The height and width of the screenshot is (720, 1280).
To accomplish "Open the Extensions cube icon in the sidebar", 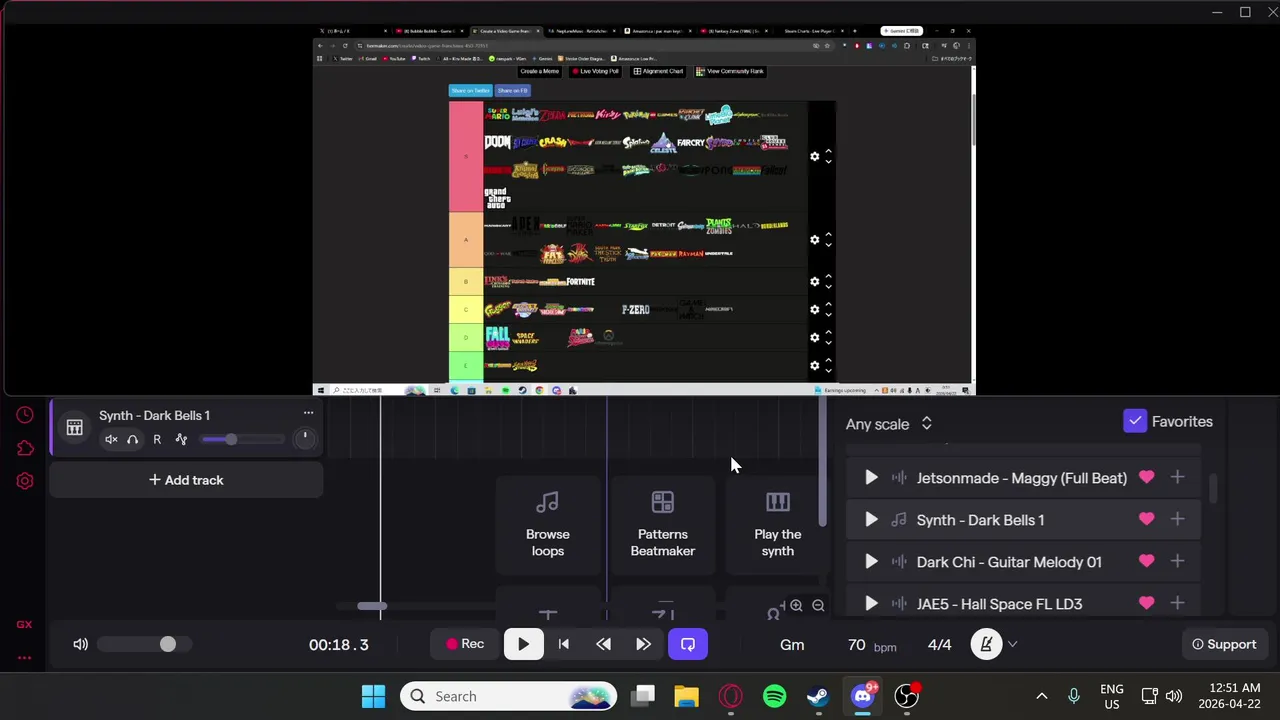I will point(25,448).
